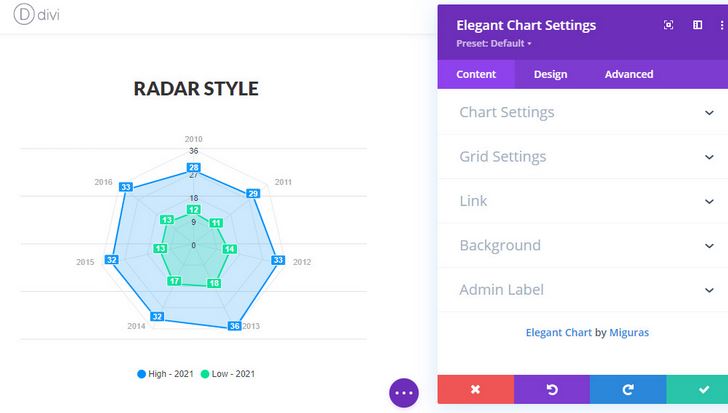Viewport: 728px width, 413px height.
Task: Open the Miguras author link
Action: pos(629,332)
